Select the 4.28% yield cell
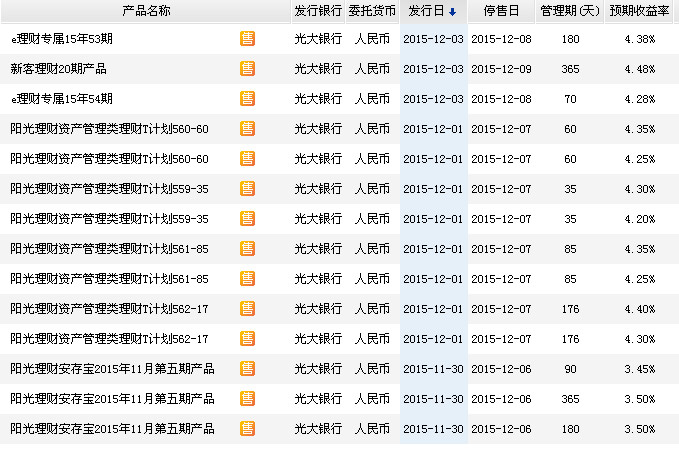 point(640,99)
